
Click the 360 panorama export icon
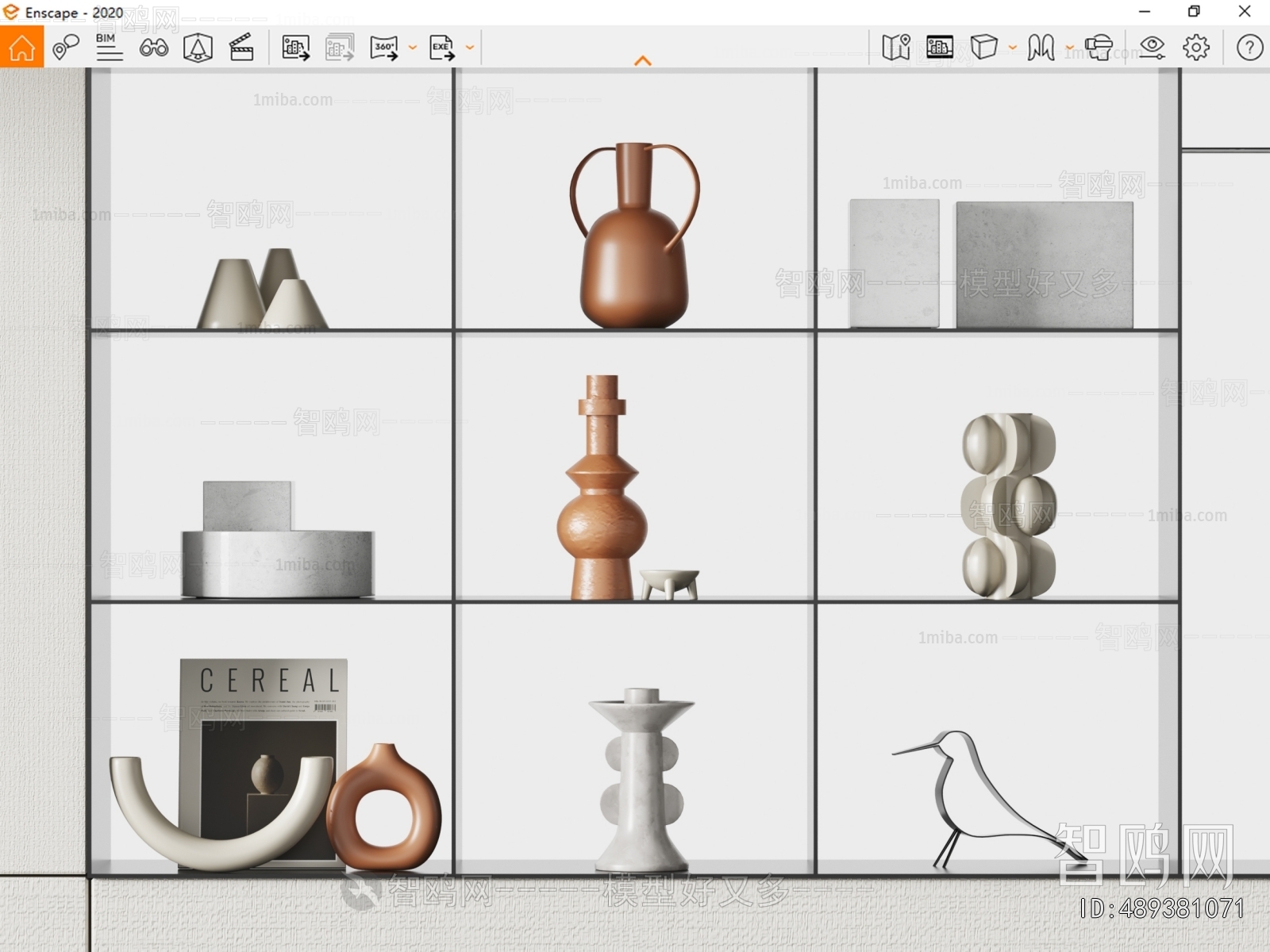[x=384, y=48]
